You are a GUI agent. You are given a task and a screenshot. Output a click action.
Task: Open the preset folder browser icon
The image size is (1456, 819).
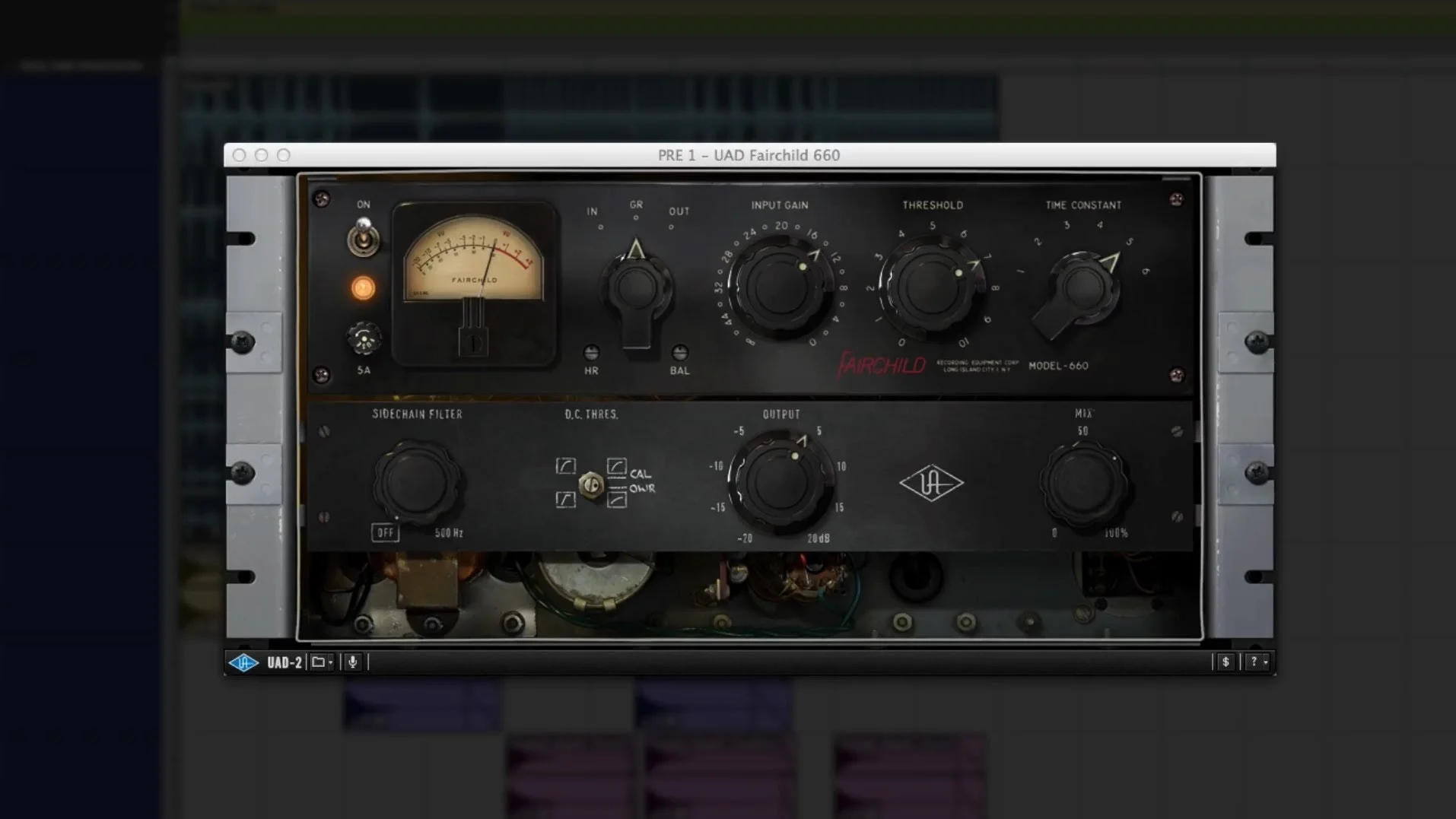click(x=319, y=661)
